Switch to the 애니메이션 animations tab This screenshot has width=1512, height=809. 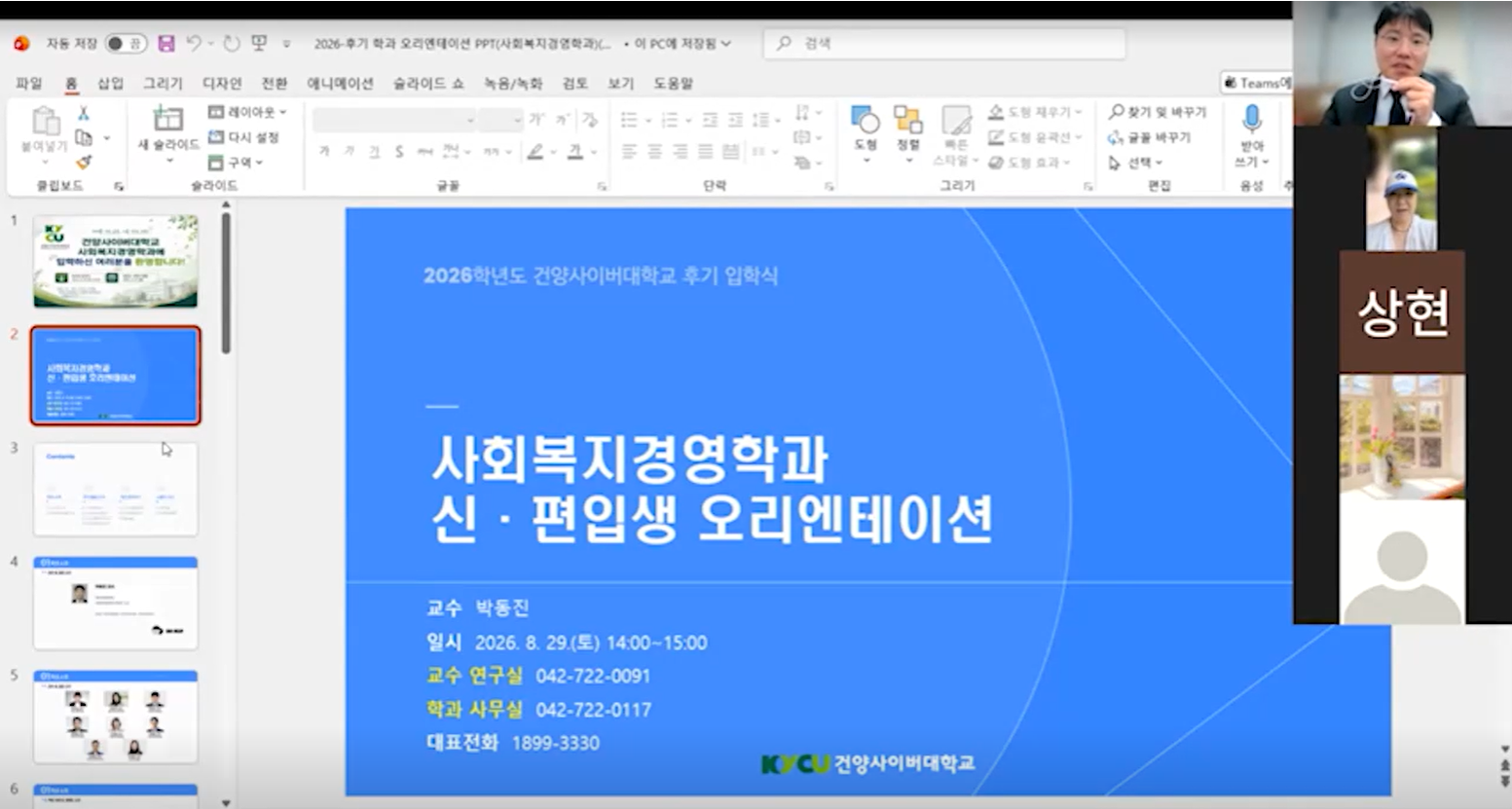(340, 84)
